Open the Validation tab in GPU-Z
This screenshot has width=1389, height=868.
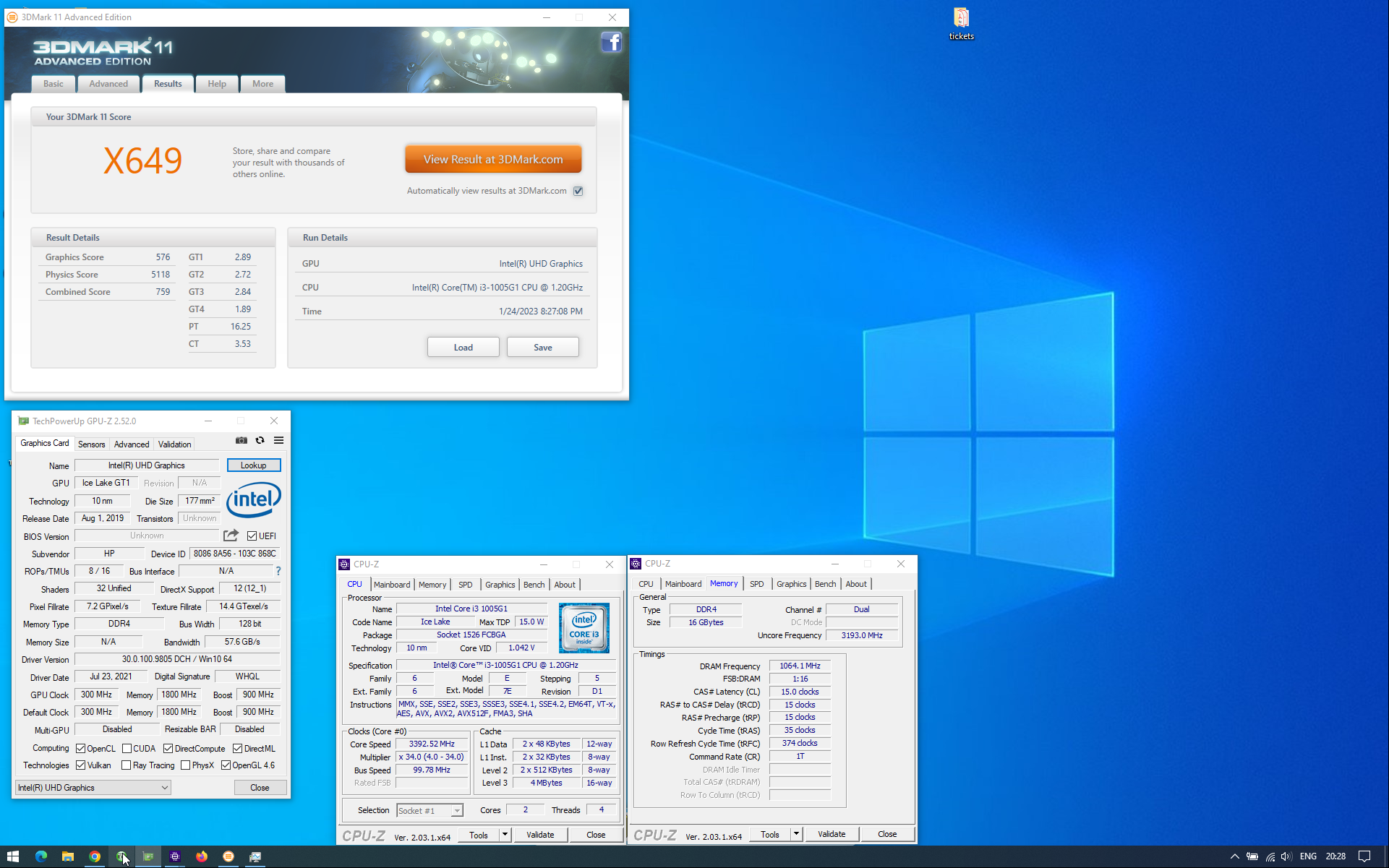pyautogui.click(x=175, y=444)
